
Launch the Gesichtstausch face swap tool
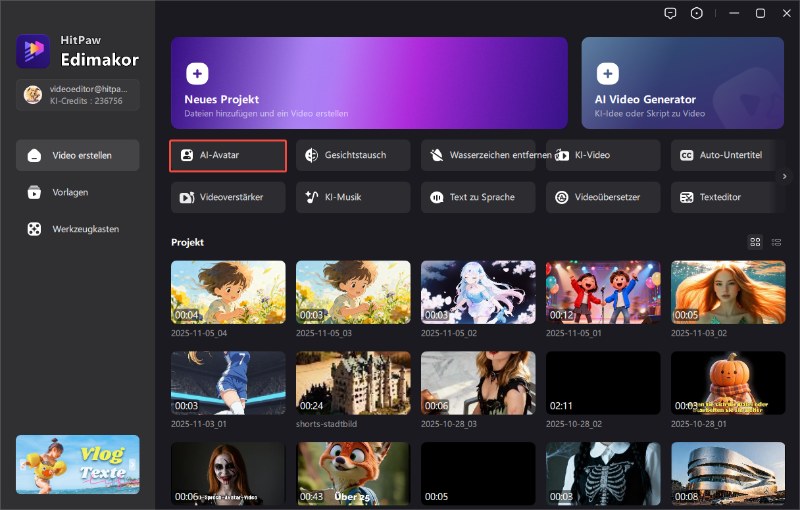coord(353,156)
